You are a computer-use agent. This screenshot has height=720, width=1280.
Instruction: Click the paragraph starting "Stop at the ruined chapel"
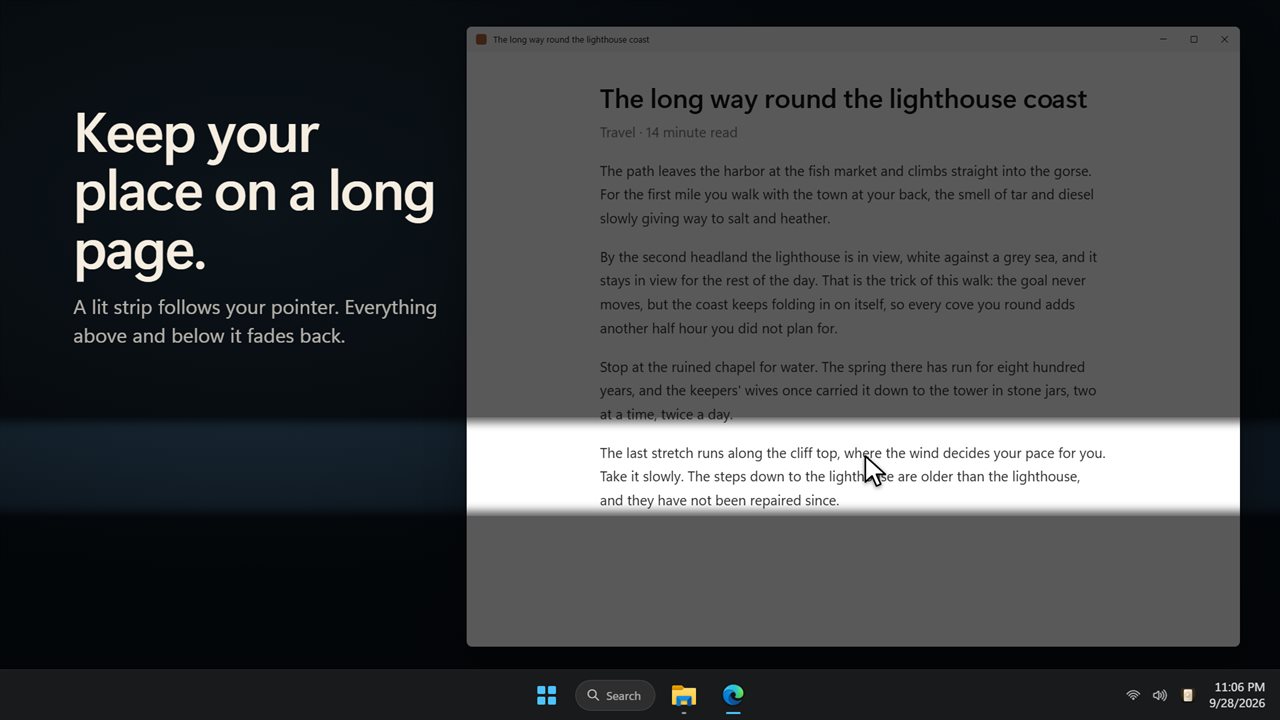[x=848, y=391]
